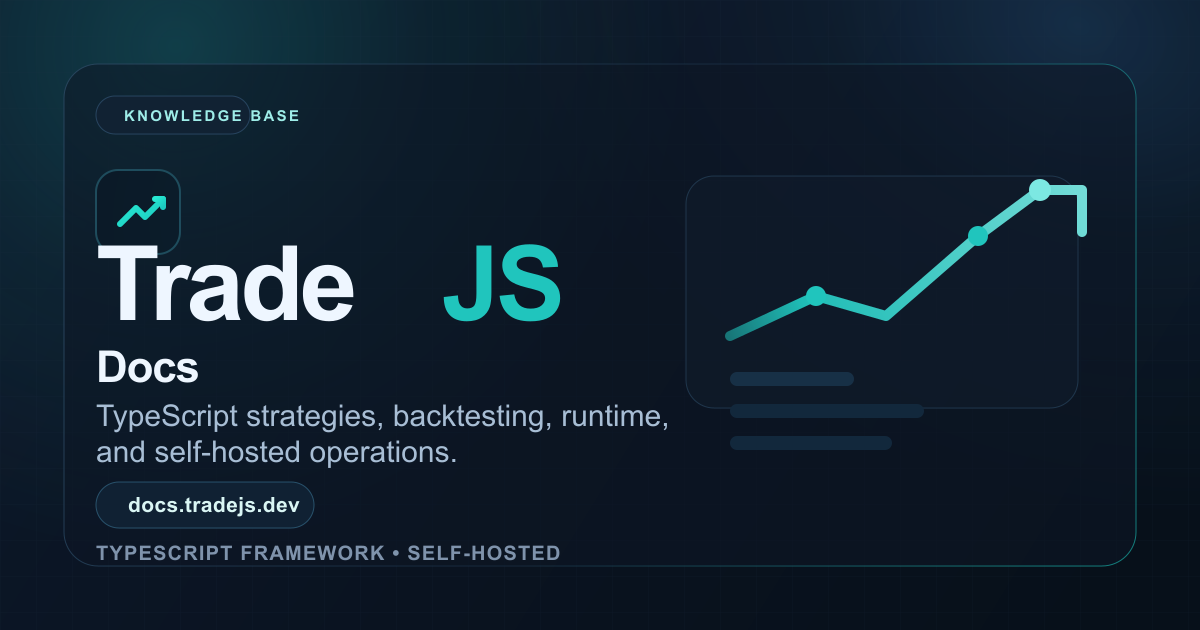This screenshot has width=1200, height=630.
Task: Click the trending-up arrow logo icon
Action: click(138, 211)
